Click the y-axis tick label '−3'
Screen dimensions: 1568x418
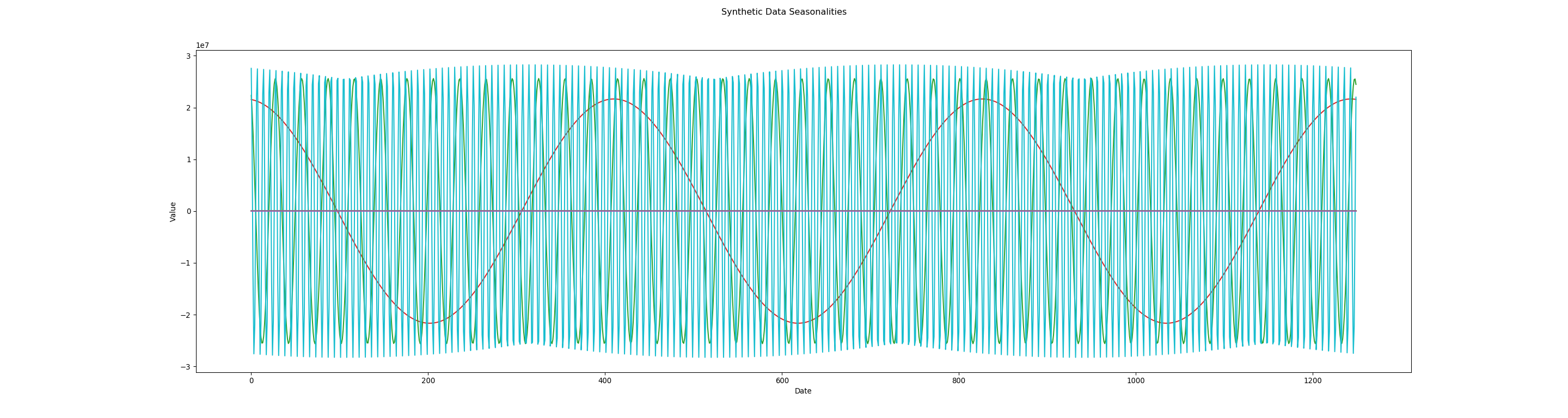pyautogui.click(x=186, y=367)
